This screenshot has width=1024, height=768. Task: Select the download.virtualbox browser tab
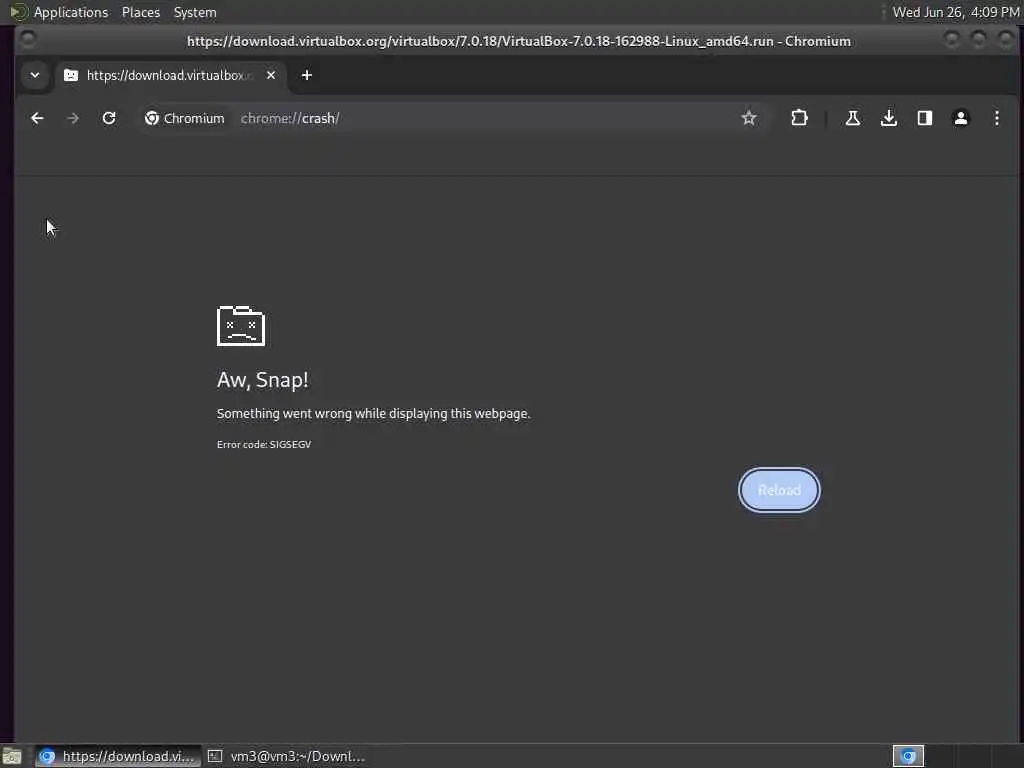click(170, 75)
